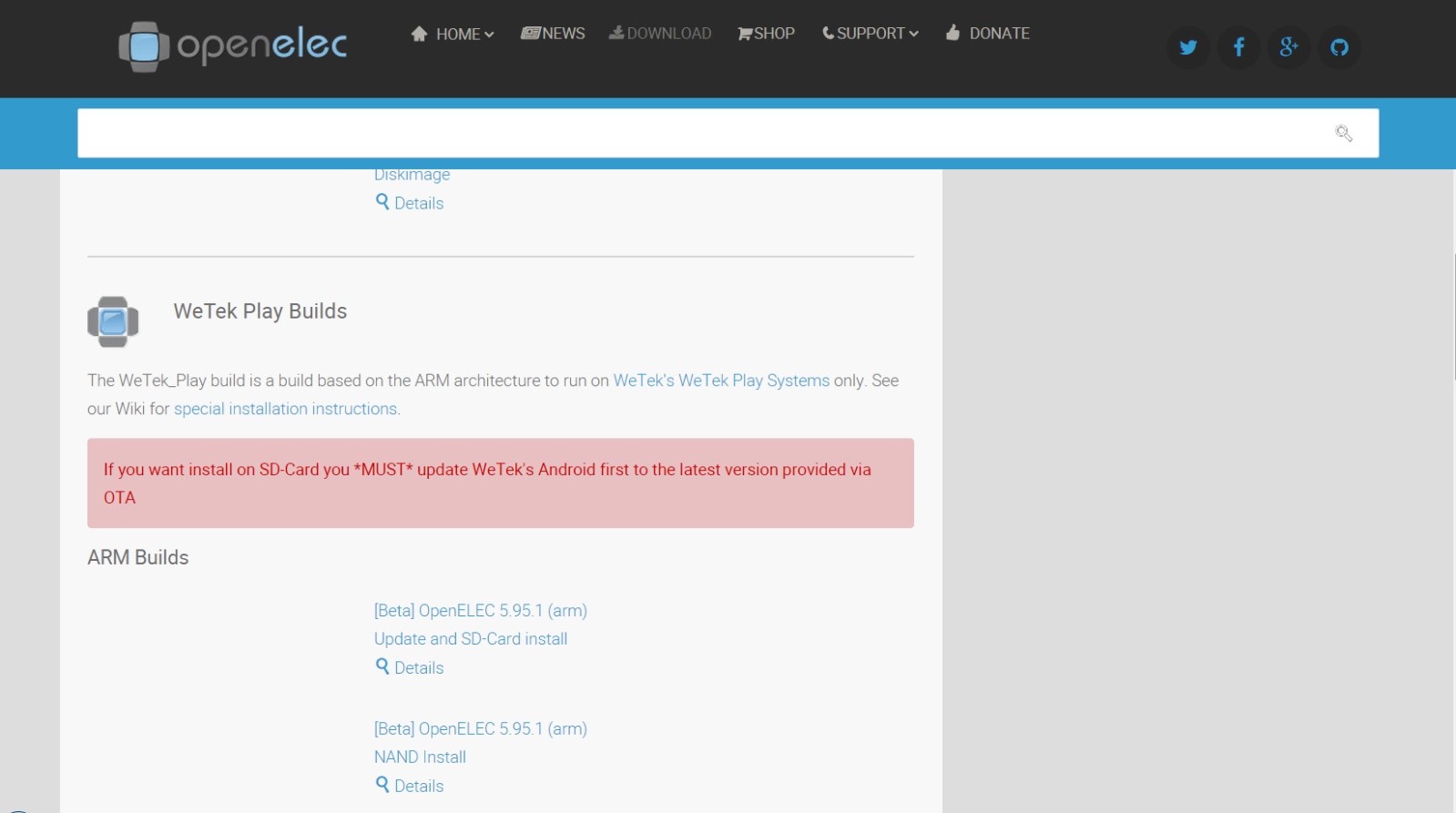Click the phone icon next to Support
This screenshot has height=813, width=1456.
point(828,33)
